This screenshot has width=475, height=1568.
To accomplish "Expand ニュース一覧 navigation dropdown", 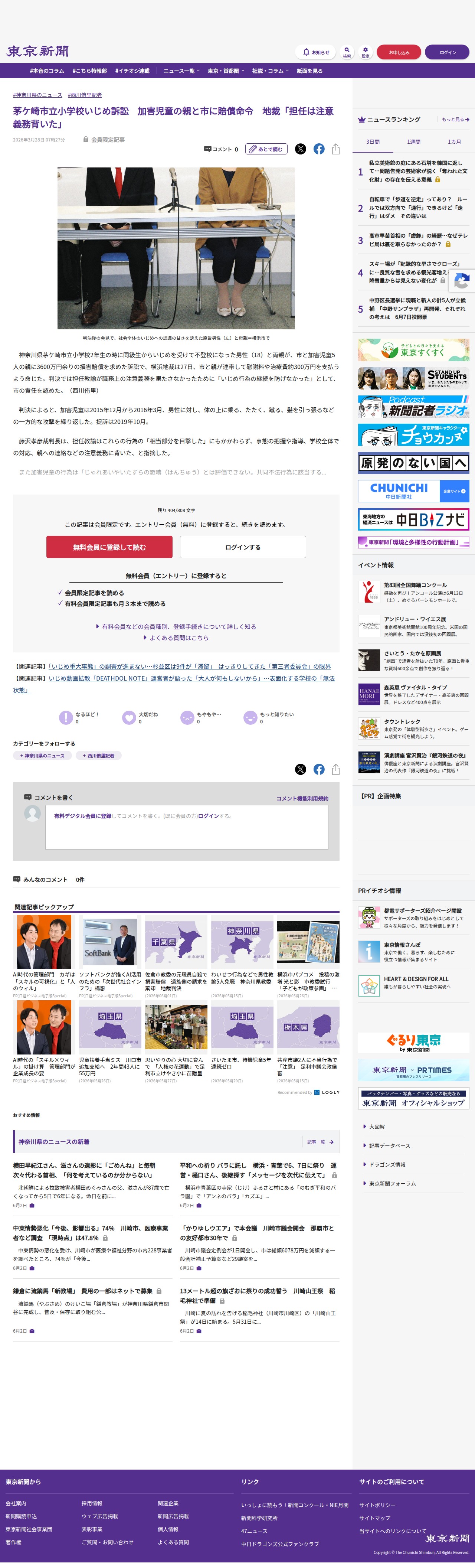I will [181, 71].
